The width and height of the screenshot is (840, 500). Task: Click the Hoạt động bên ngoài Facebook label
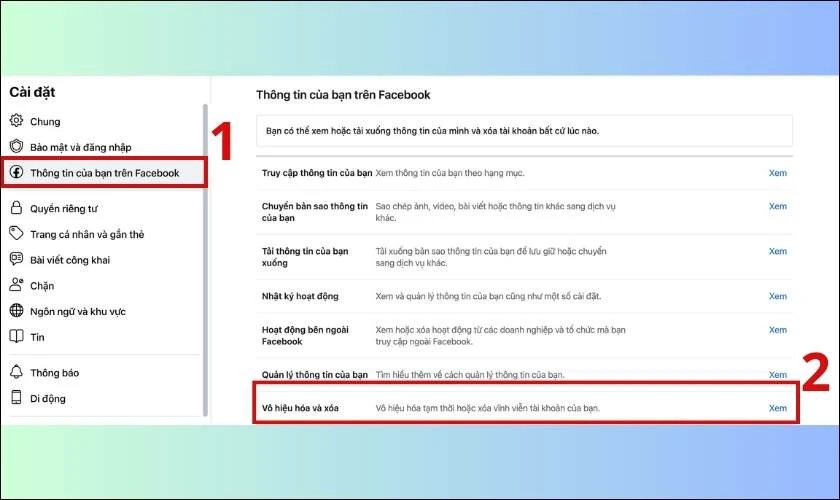[305, 335]
